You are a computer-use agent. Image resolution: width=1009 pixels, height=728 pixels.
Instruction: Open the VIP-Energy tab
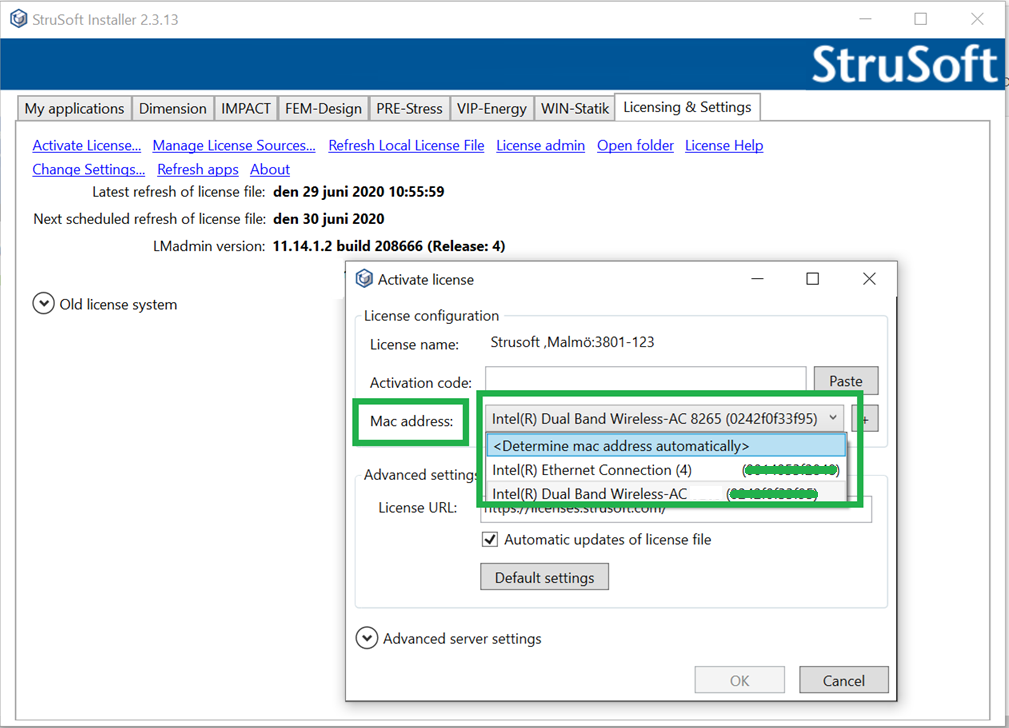click(x=492, y=108)
